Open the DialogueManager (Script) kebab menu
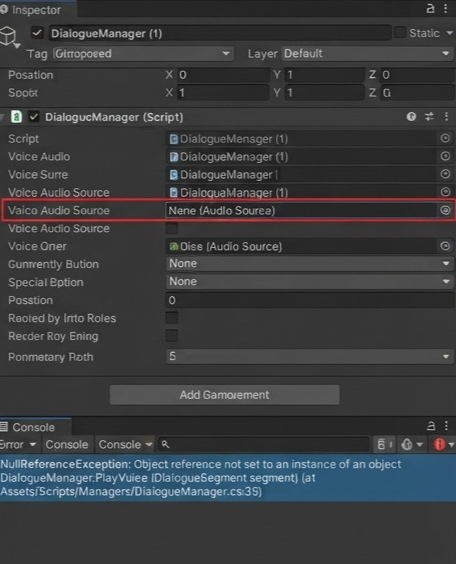The width and height of the screenshot is (456, 564). pyautogui.click(x=446, y=117)
